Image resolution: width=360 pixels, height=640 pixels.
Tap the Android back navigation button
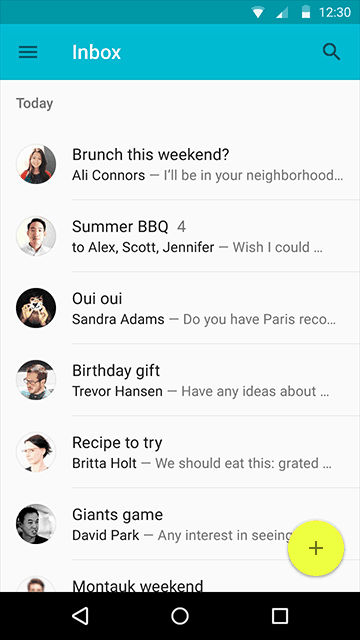point(80,616)
